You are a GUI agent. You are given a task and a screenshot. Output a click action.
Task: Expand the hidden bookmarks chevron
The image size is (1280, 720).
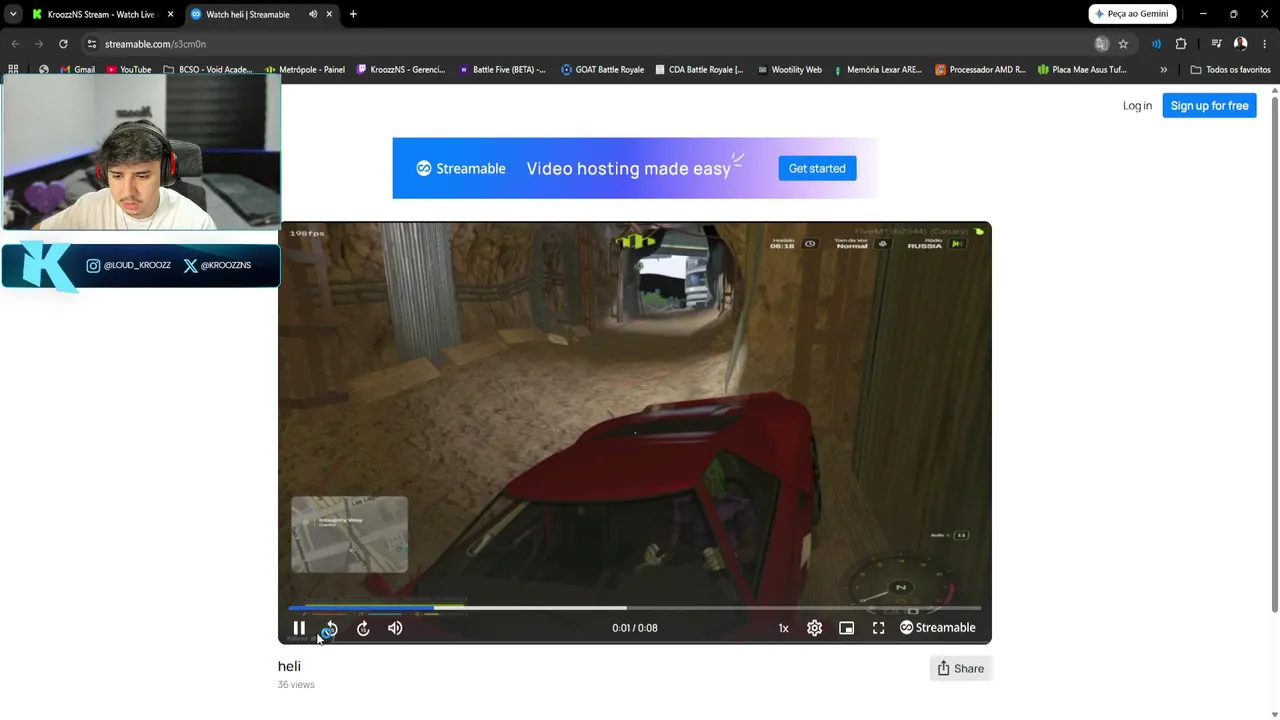tap(1163, 70)
